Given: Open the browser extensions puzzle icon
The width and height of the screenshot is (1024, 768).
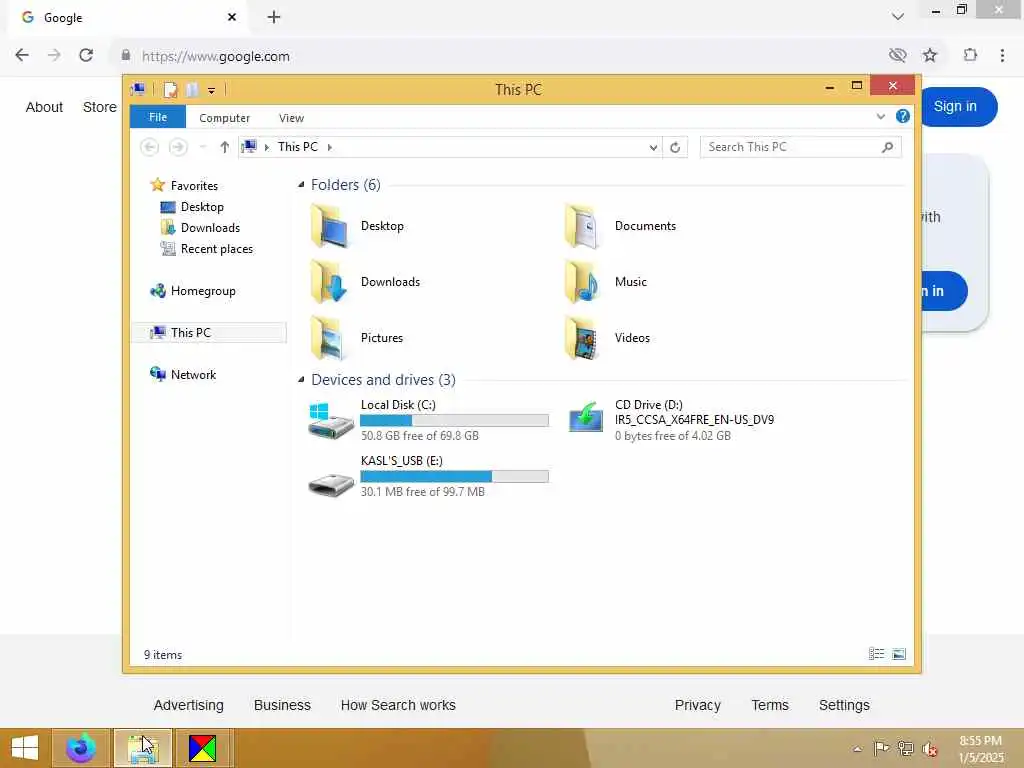Looking at the screenshot, I should (x=970, y=56).
